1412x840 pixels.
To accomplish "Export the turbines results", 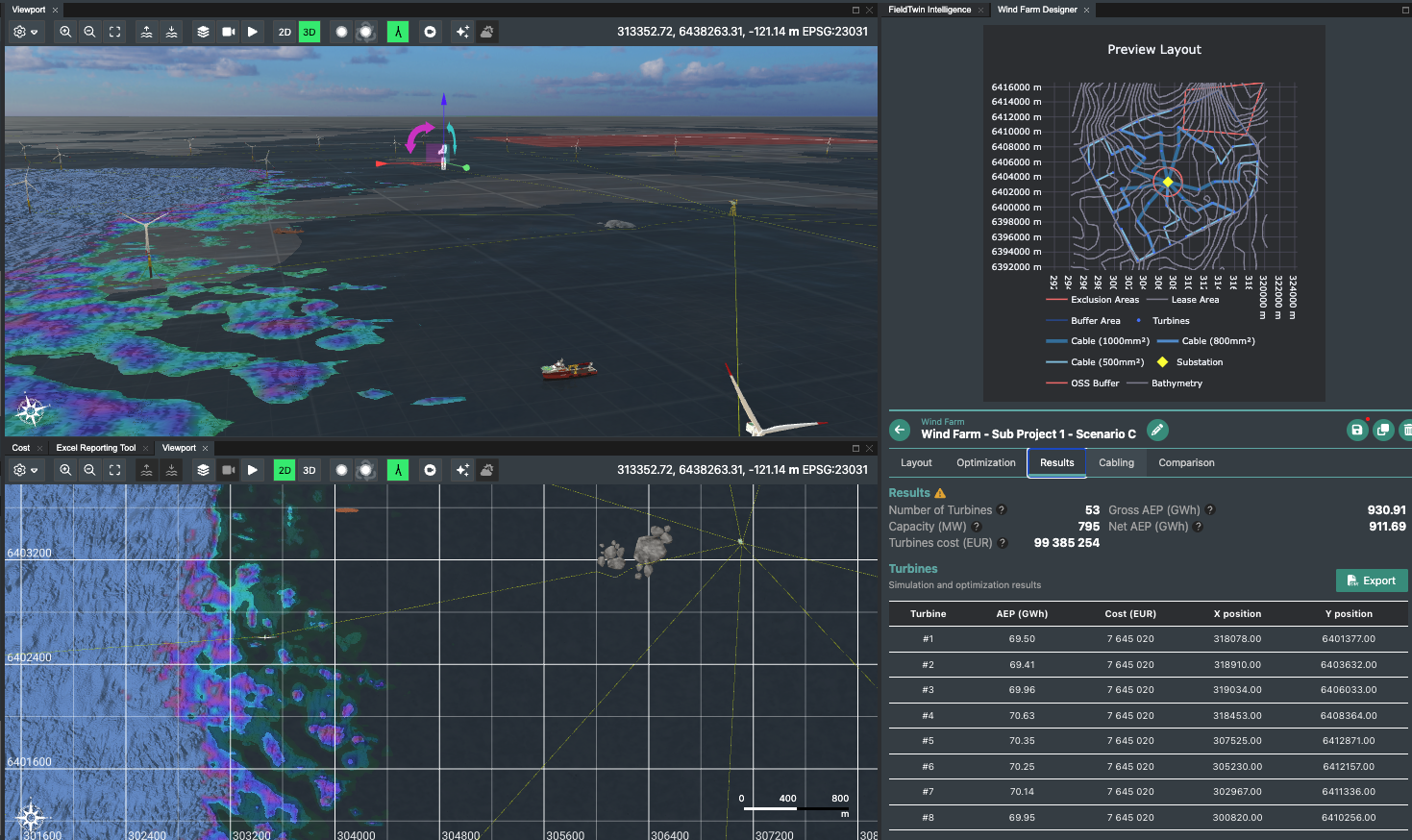I will pyautogui.click(x=1372, y=581).
